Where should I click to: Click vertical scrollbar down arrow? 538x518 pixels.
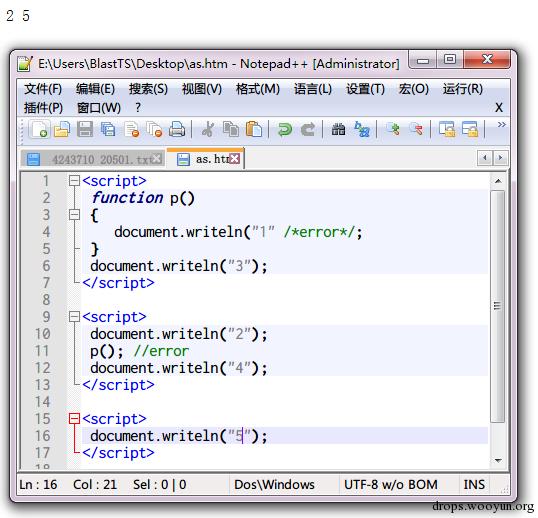[498, 460]
